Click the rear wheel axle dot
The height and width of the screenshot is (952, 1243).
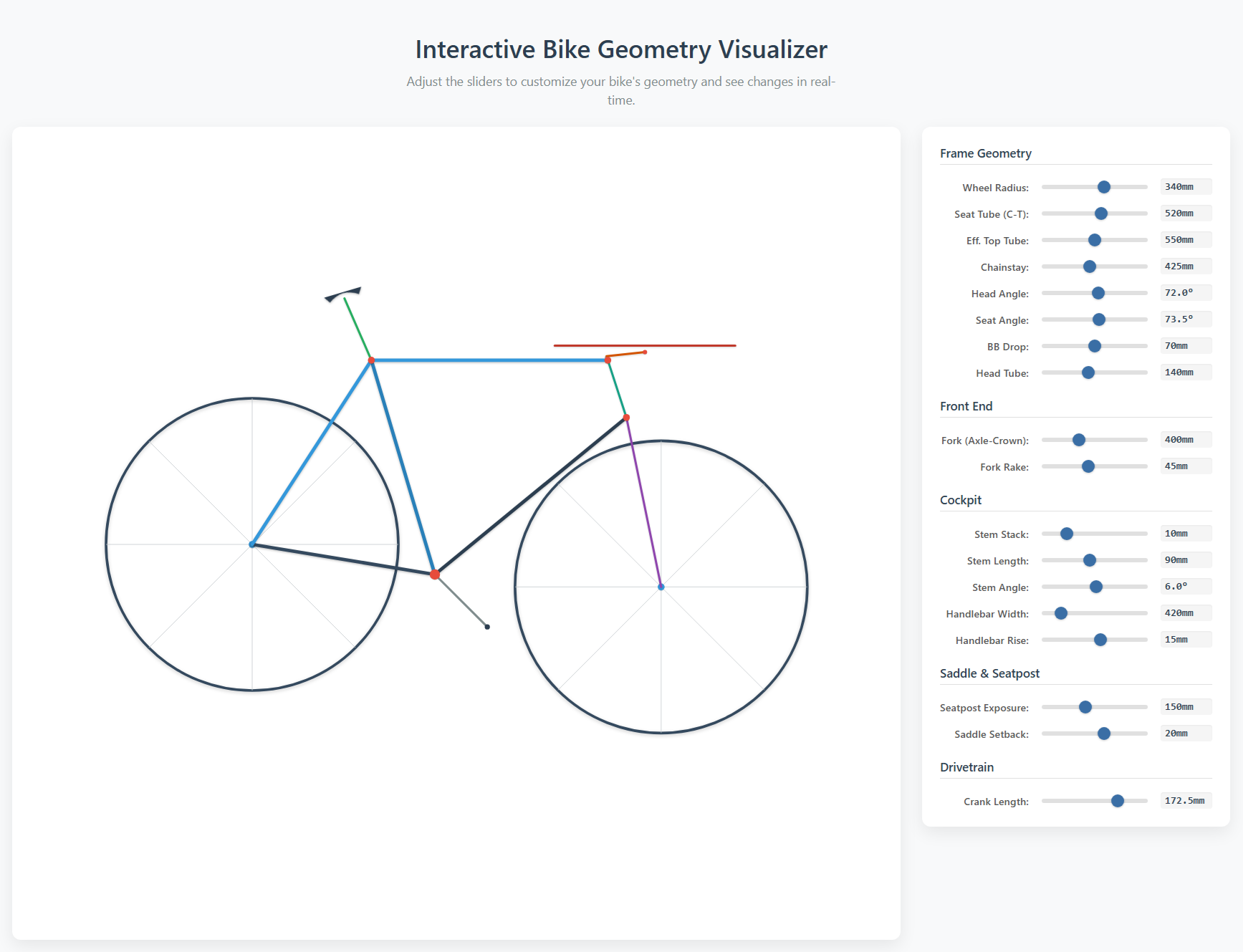[x=252, y=544]
